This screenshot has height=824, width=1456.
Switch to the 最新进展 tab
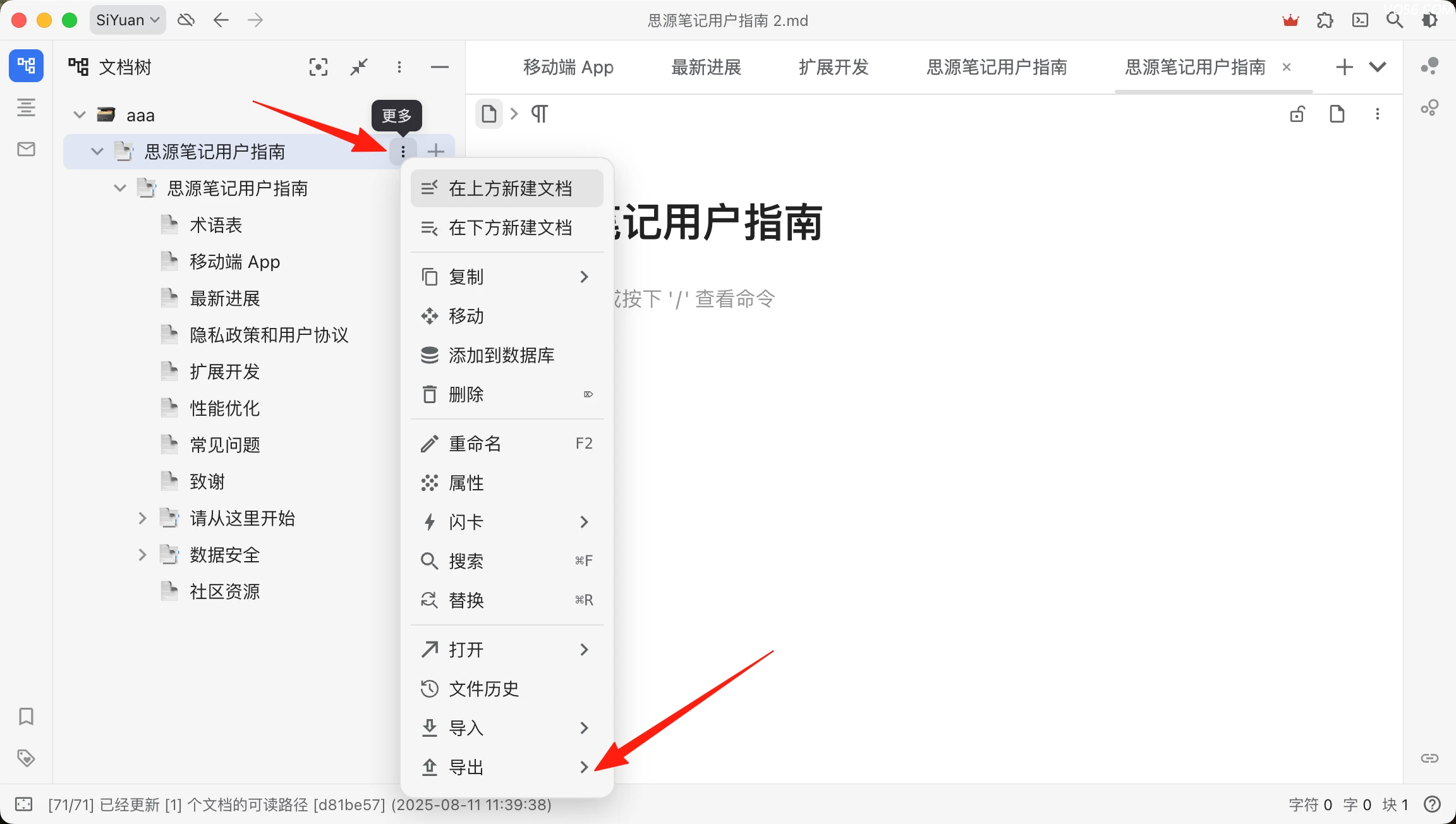(x=706, y=67)
